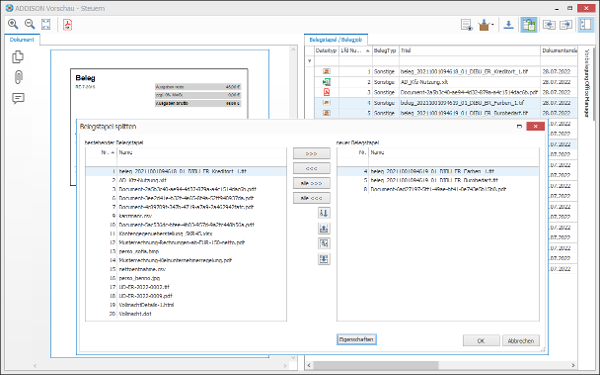Click Titel column header in Belegstapel table

[470, 51]
